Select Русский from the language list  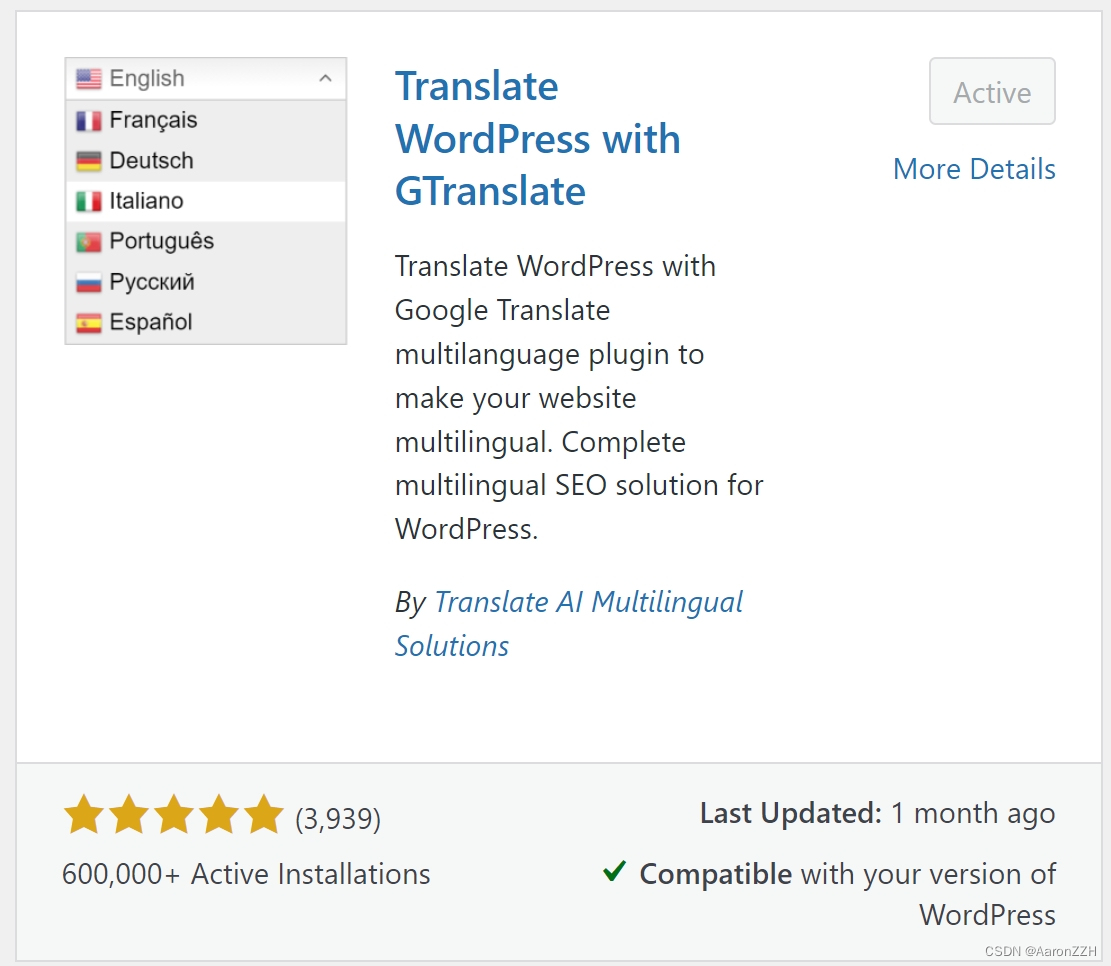click(205, 282)
